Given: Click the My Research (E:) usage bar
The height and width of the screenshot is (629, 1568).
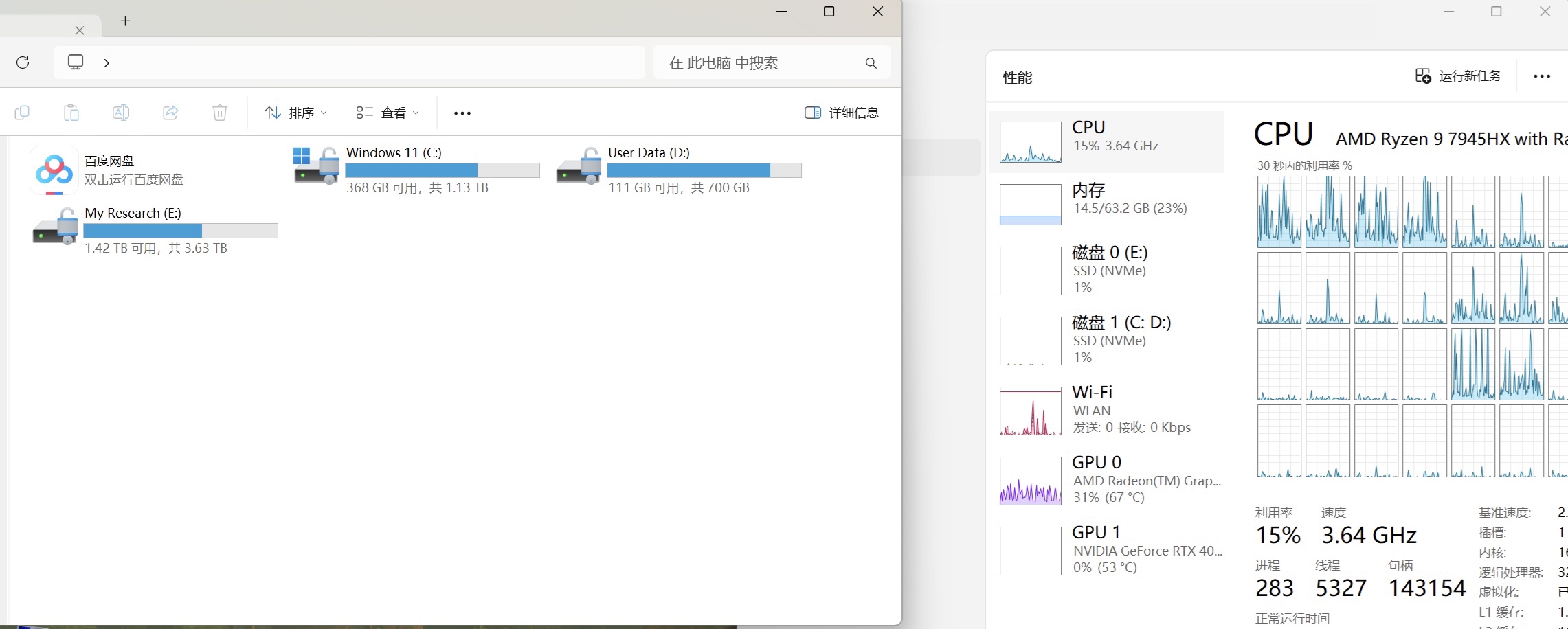Looking at the screenshot, I should 181,231.
